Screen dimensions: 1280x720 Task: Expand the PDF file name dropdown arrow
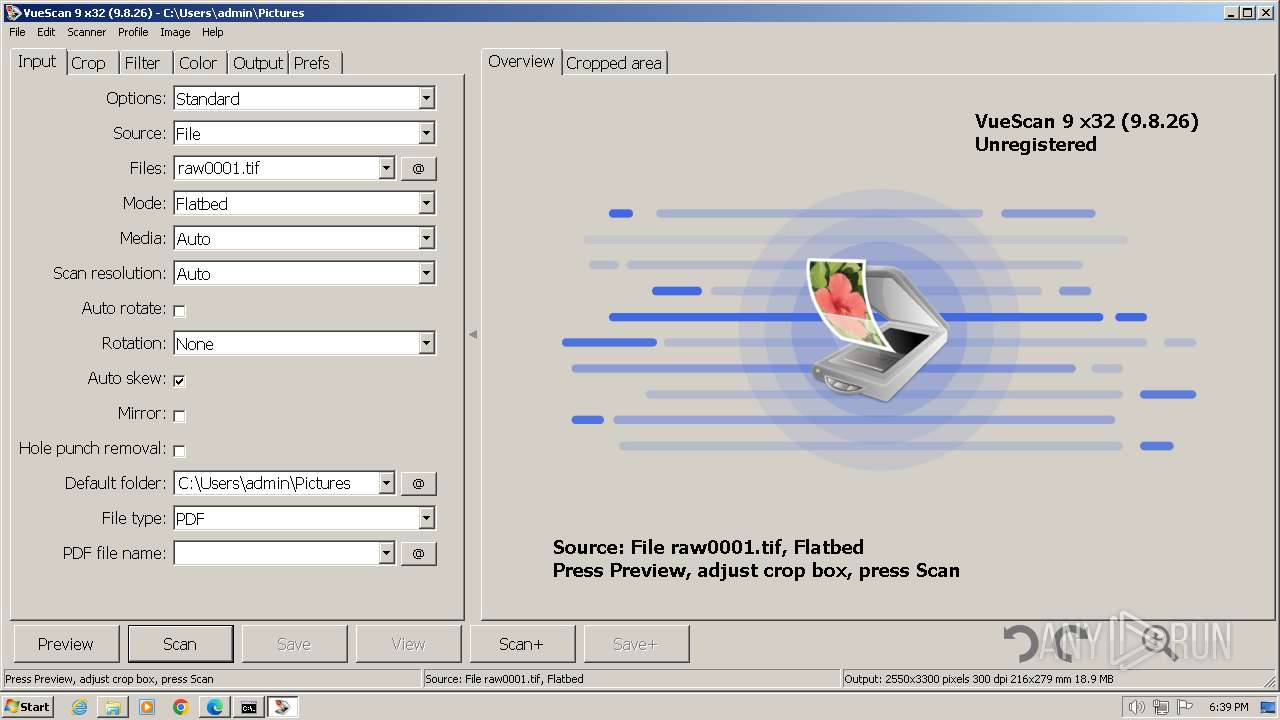tap(387, 553)
